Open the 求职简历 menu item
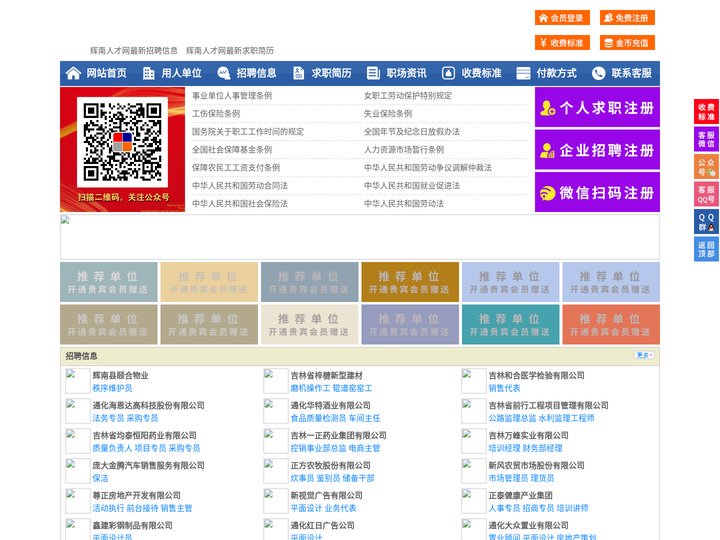The width and height of the screenshot is (720, 540). coord(332,73)
